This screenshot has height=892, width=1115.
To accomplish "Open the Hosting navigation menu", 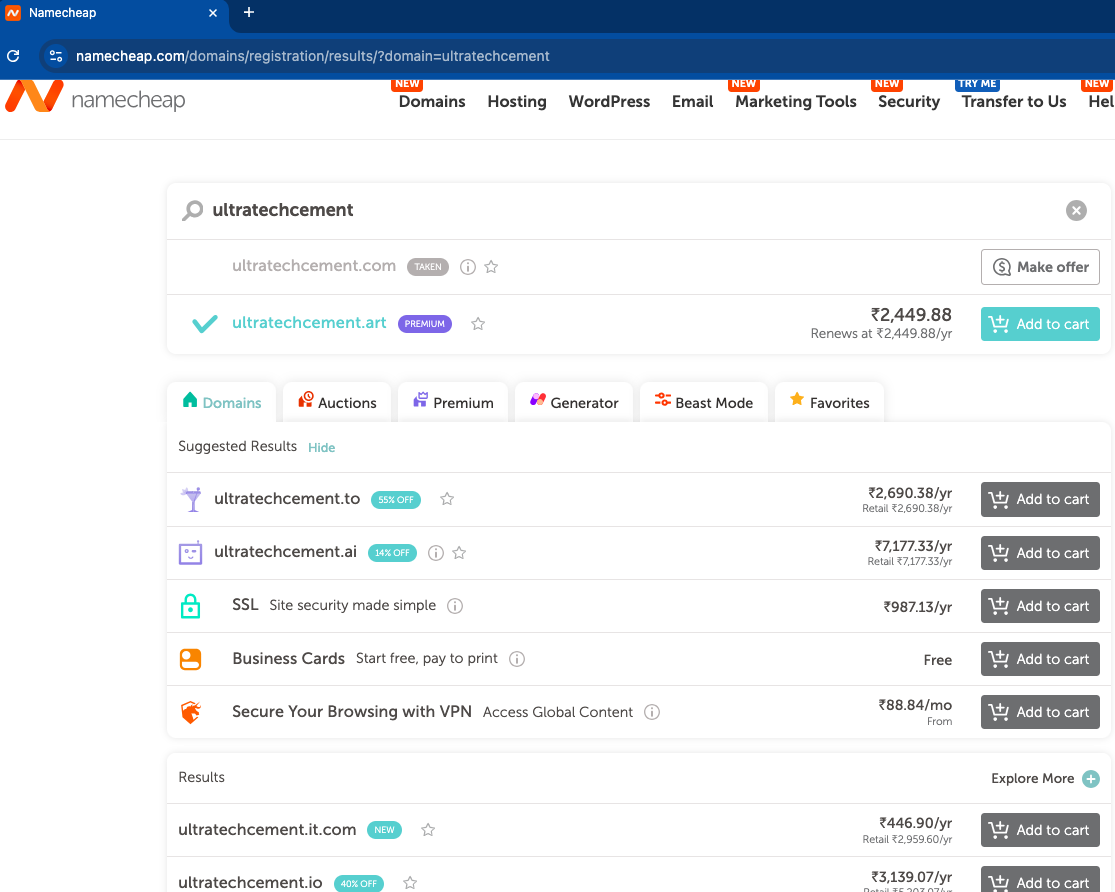I will (517, 102).
